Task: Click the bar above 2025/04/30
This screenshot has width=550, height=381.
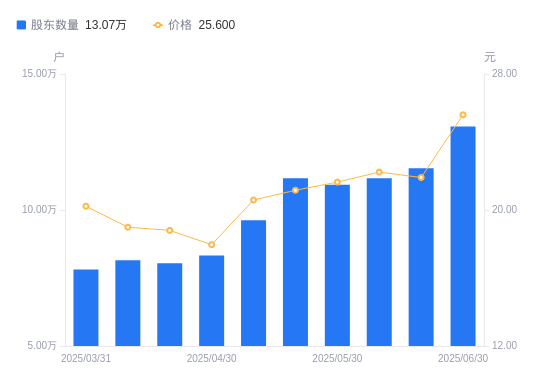Action: pos(212,301)
